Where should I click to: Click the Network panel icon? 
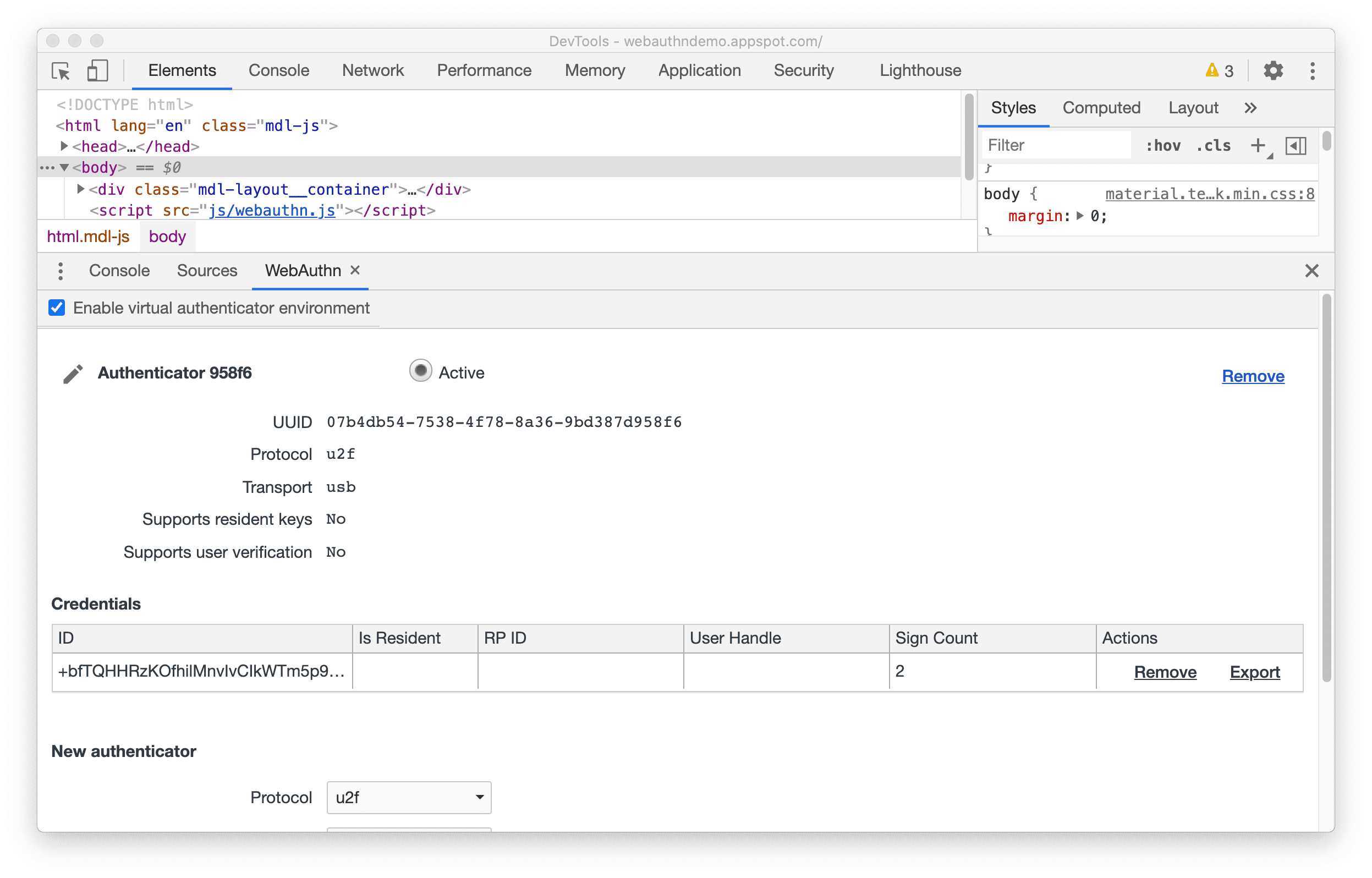pyautogui.click(x=372, y=70)
